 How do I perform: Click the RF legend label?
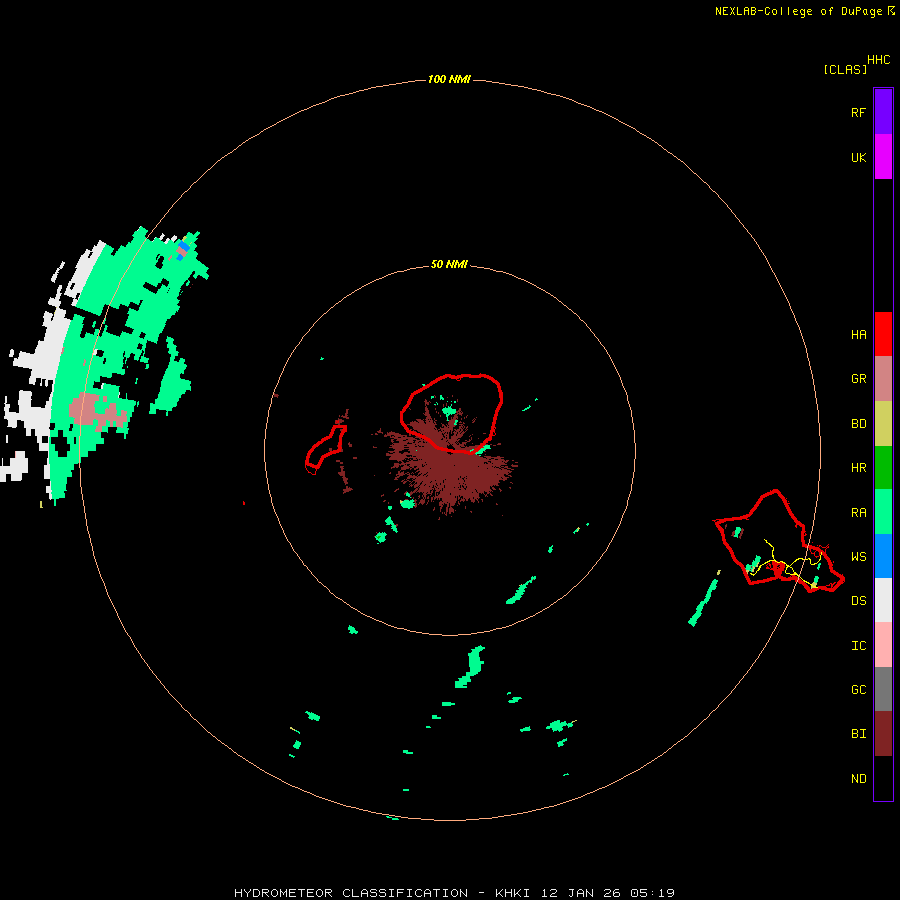click(858, 112)
